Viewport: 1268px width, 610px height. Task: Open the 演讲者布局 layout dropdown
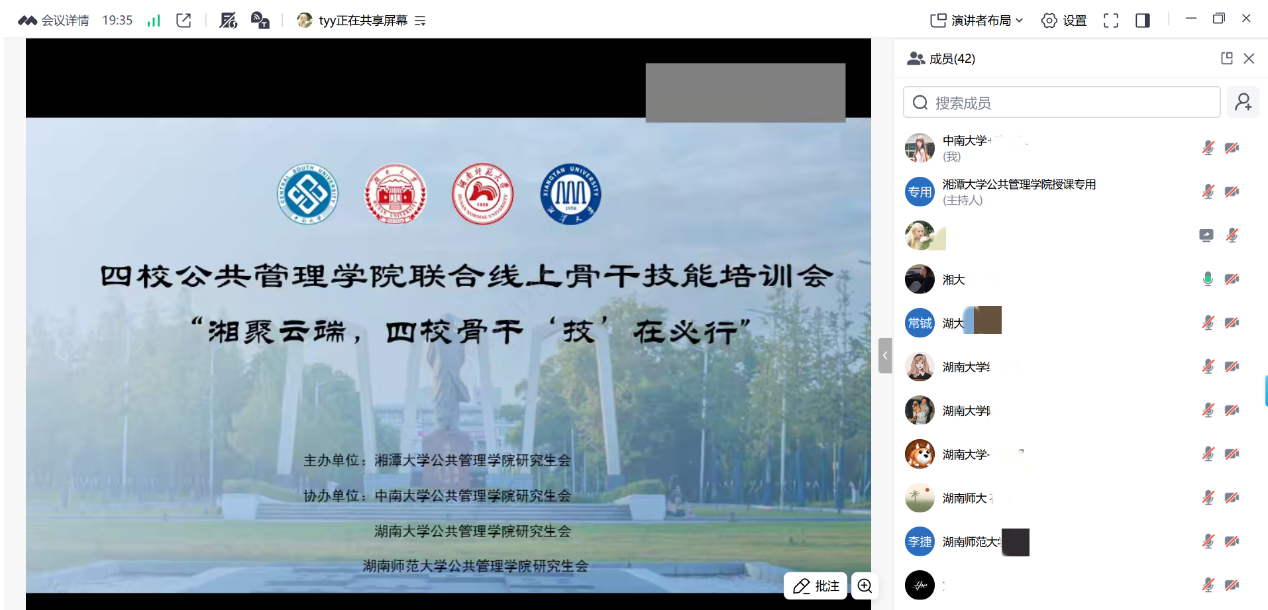click(x=977, y=20)
